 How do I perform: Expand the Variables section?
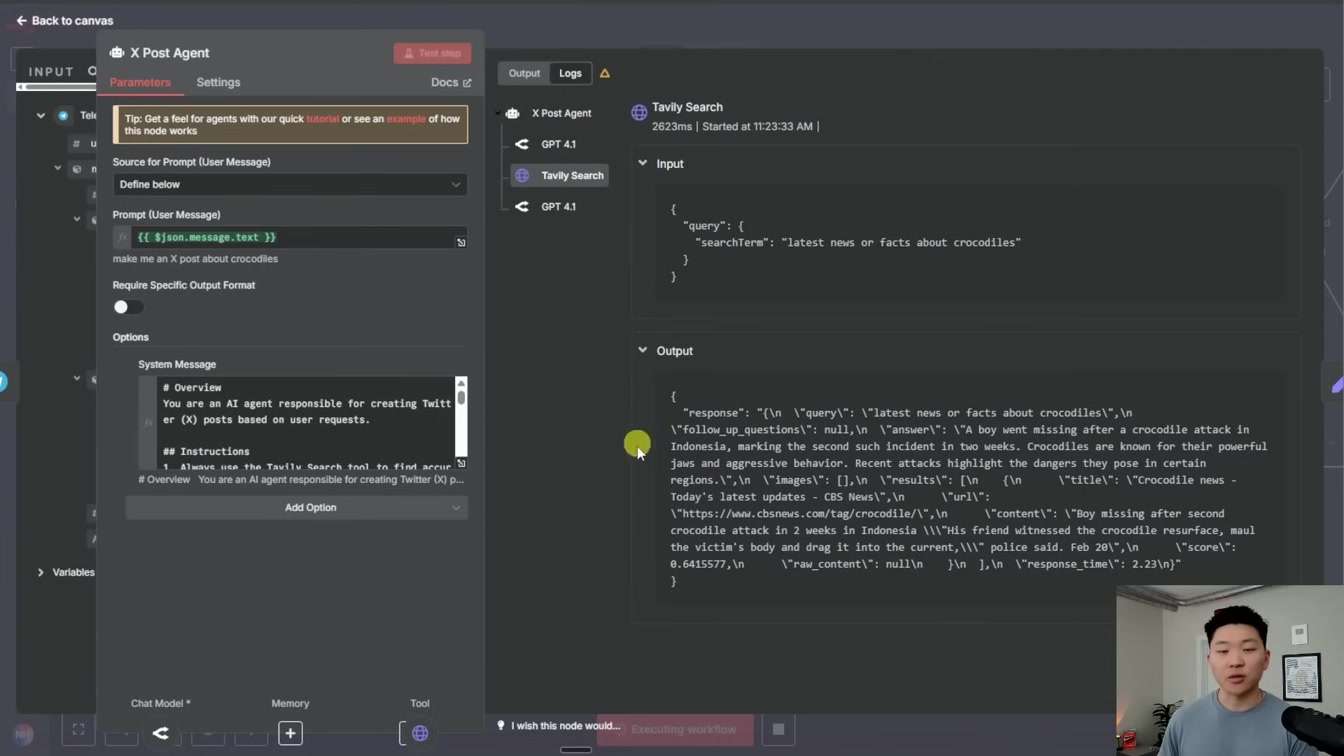click(x=41, y=572)
